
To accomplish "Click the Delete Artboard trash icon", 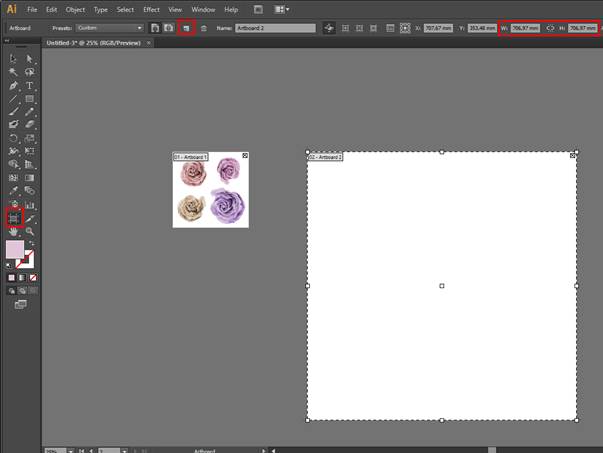I will coord(203,28).
